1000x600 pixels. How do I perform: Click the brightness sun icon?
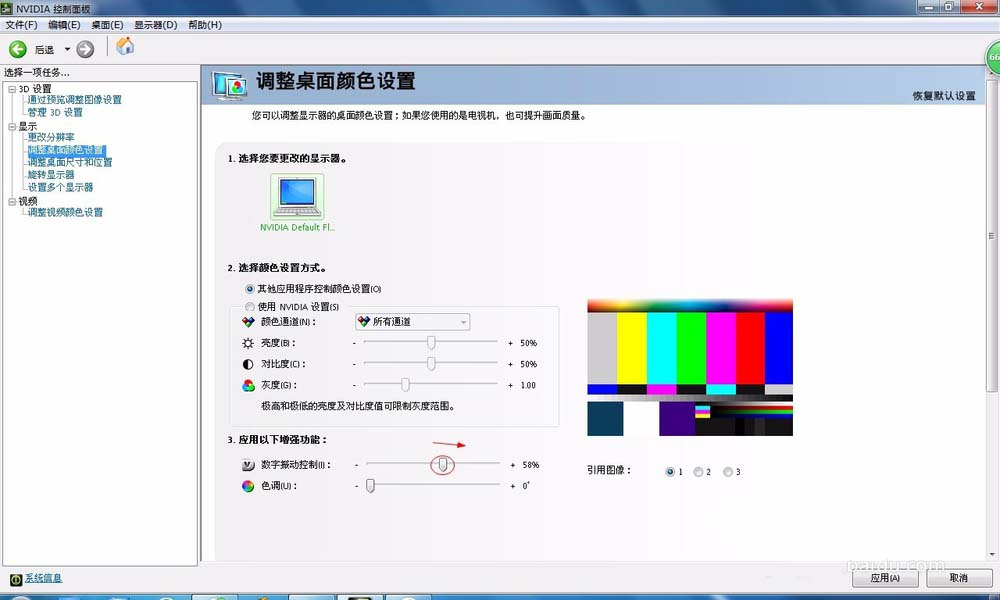pyautogui.click(x=248, y=343)
